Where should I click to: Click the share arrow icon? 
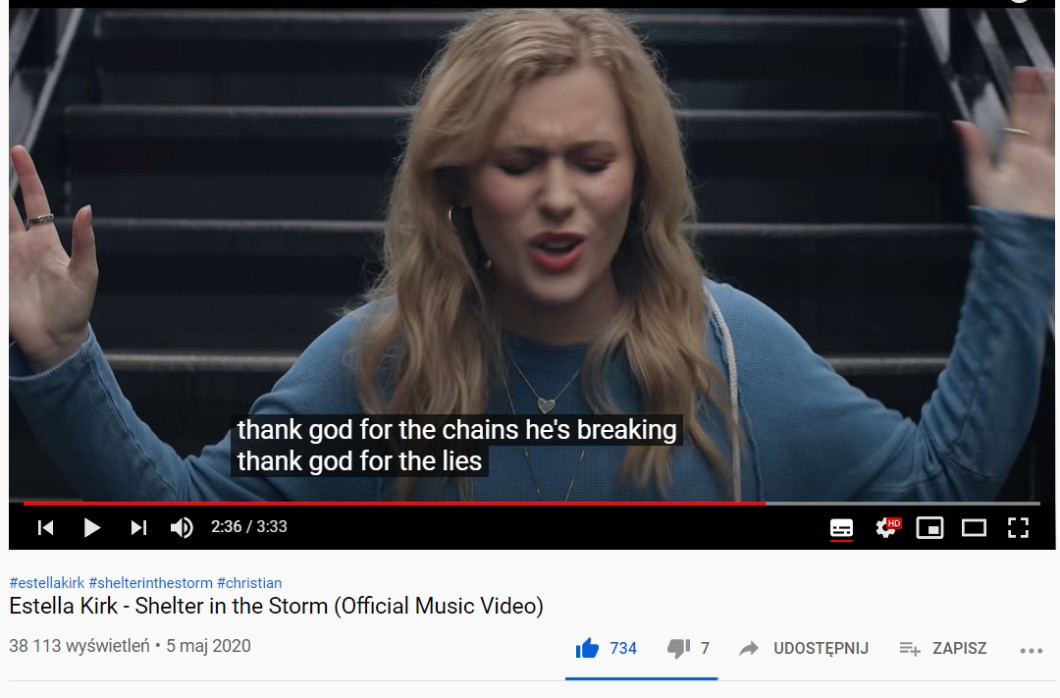pos(748,649)
